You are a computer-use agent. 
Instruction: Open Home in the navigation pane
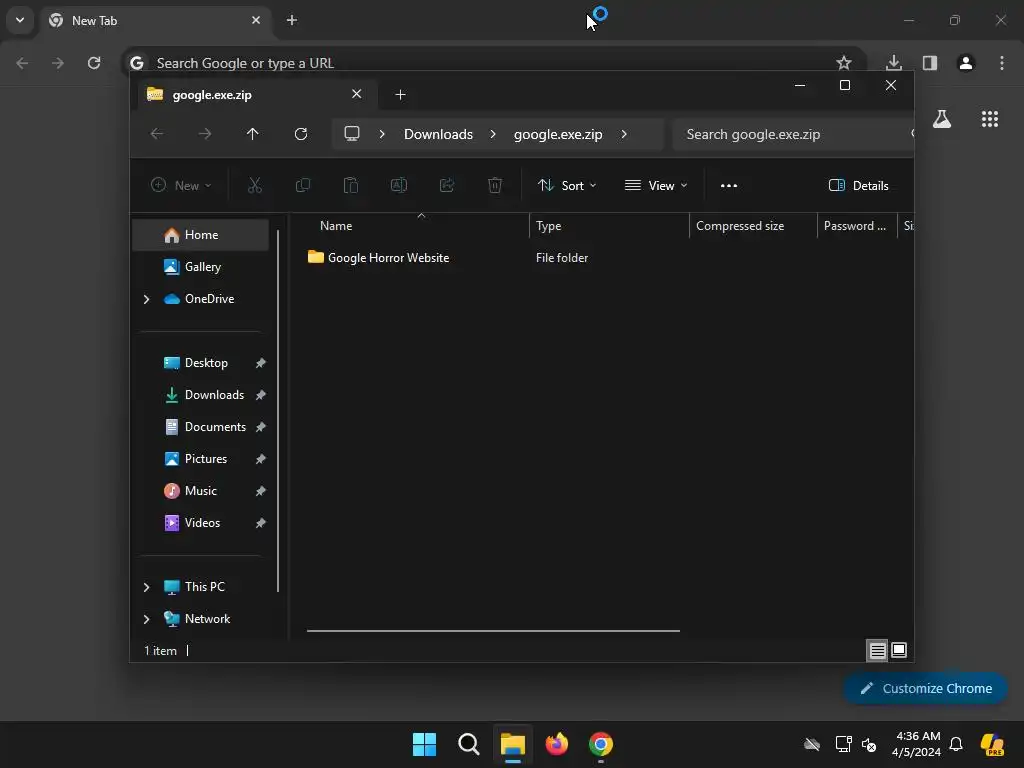[x=201, y=235]
